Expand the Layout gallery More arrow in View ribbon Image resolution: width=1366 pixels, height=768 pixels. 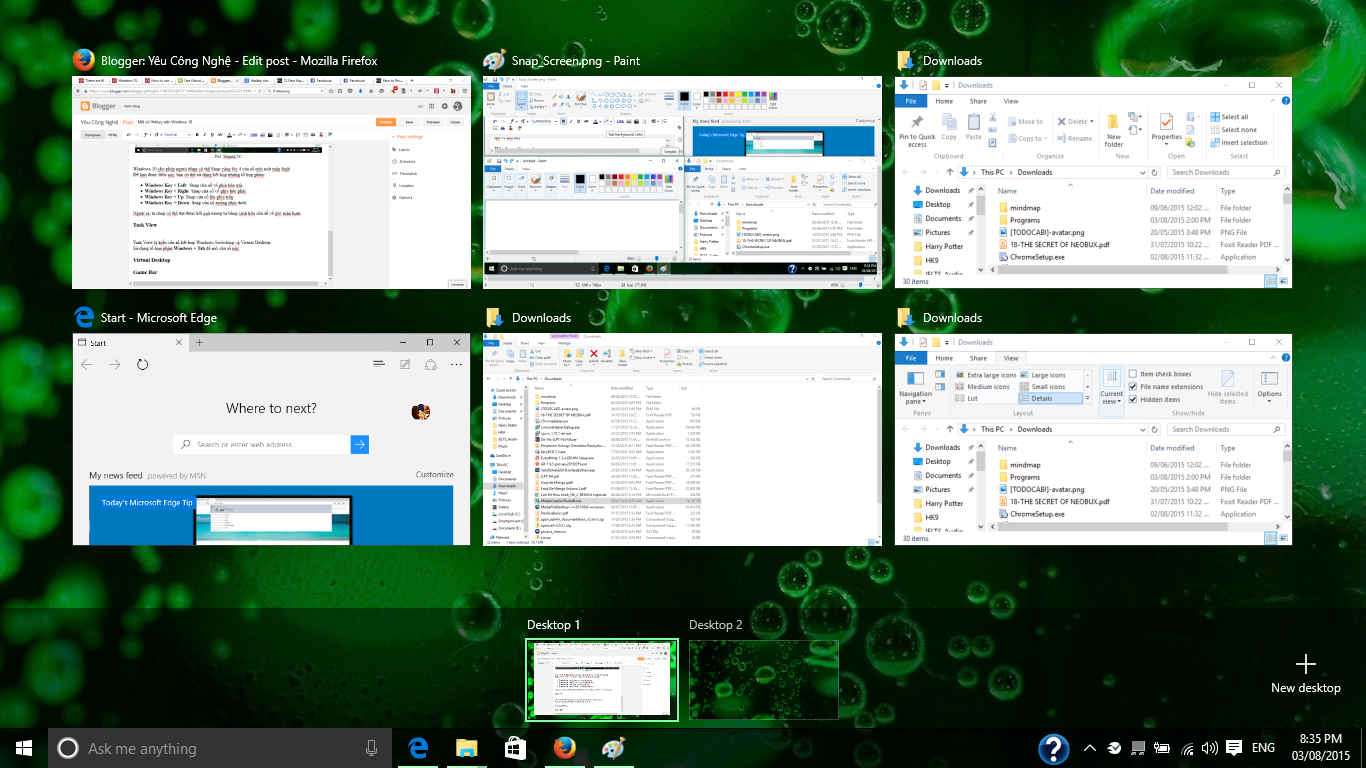pyautogui.click(x=1089, y=398)
